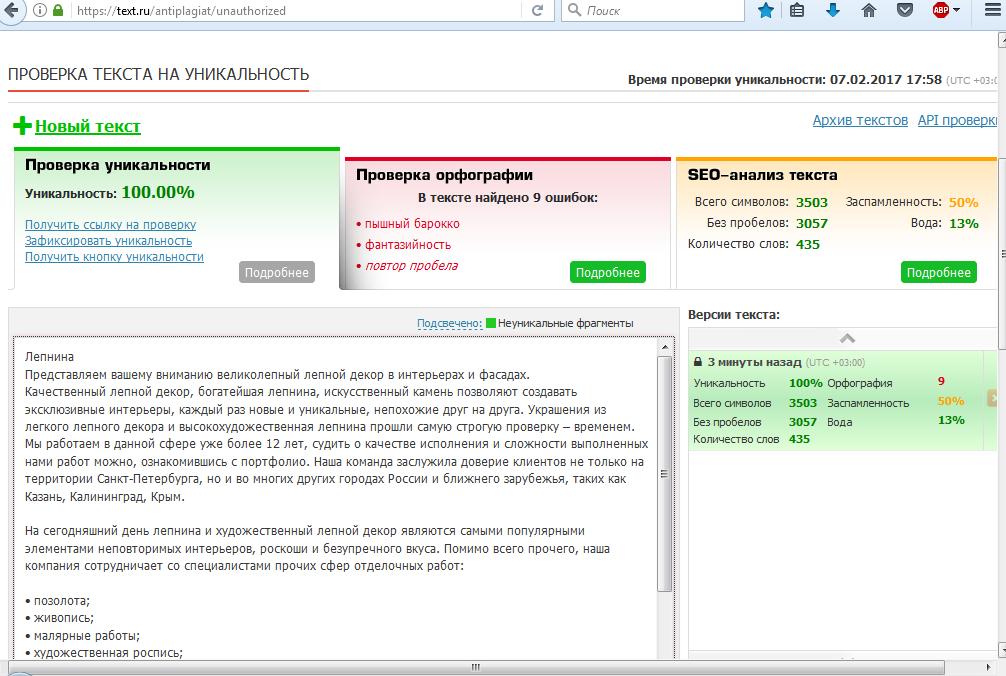Click the browser back arrow button
The image size is (1006, 676).
11,10
